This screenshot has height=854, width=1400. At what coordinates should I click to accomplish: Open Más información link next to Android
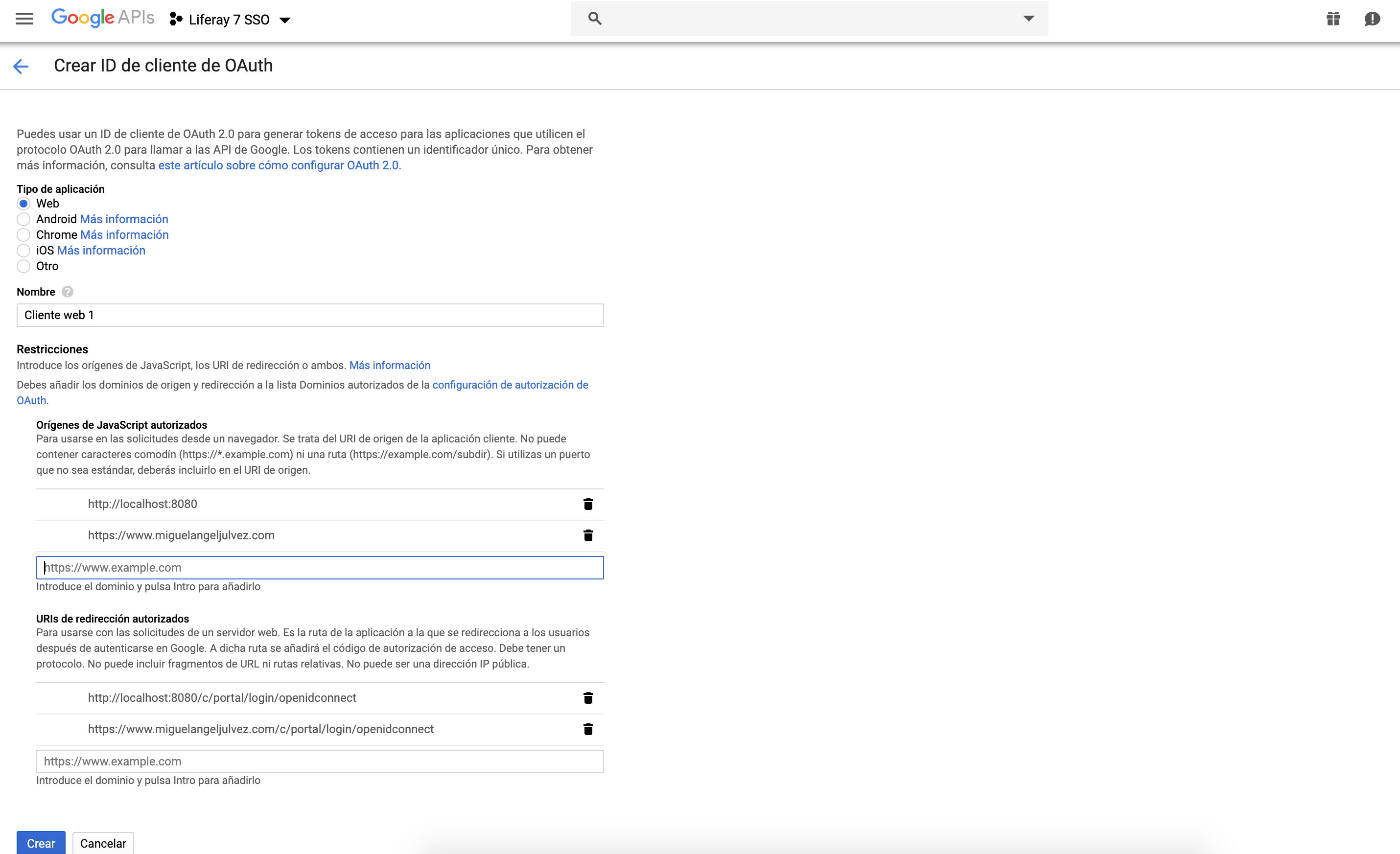[124, 219]
